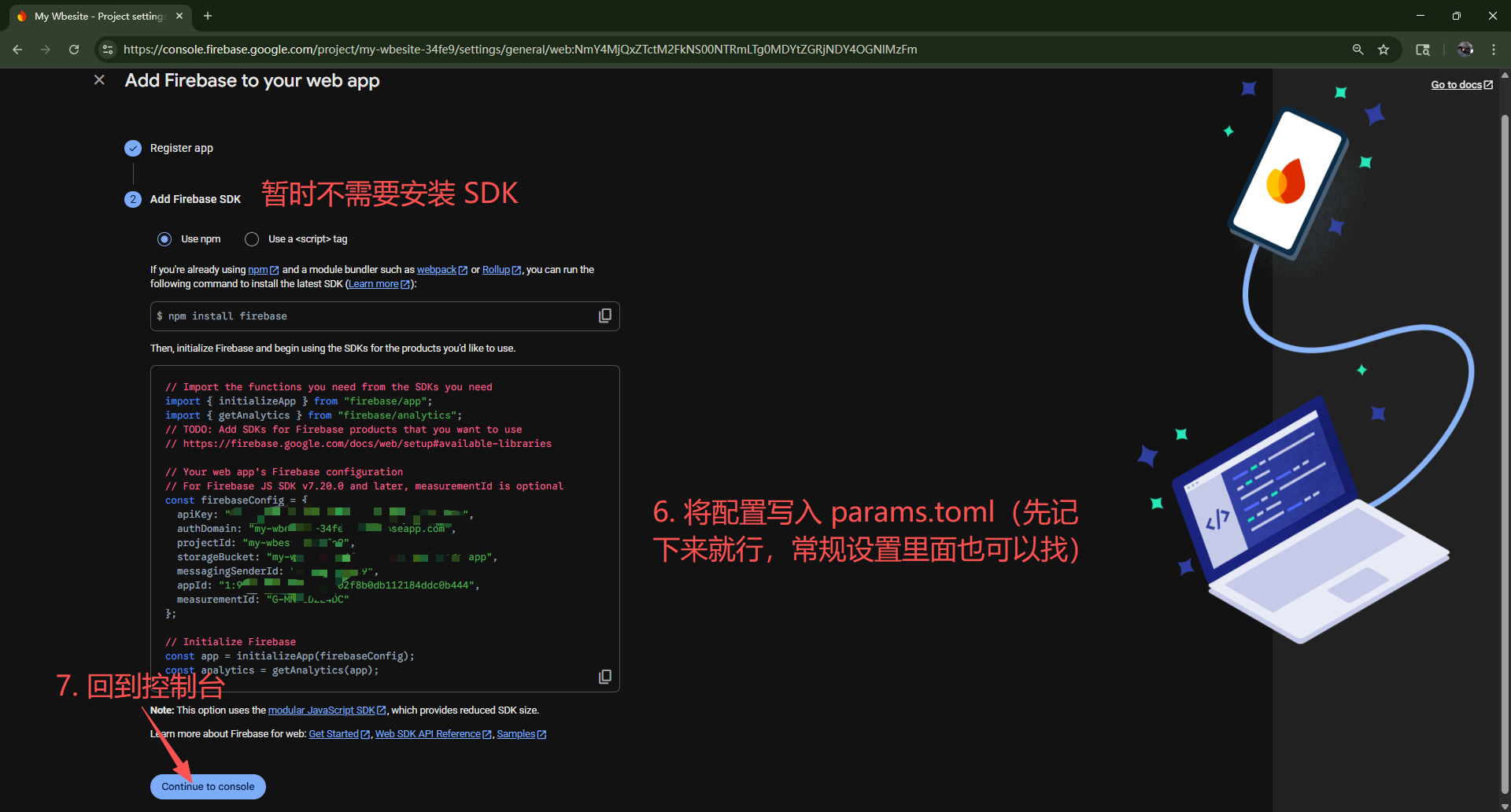Follow the modular JavaScript SDK link
Image resolution: width=1511 pixels, height=812 pixels.
point(321,710)
